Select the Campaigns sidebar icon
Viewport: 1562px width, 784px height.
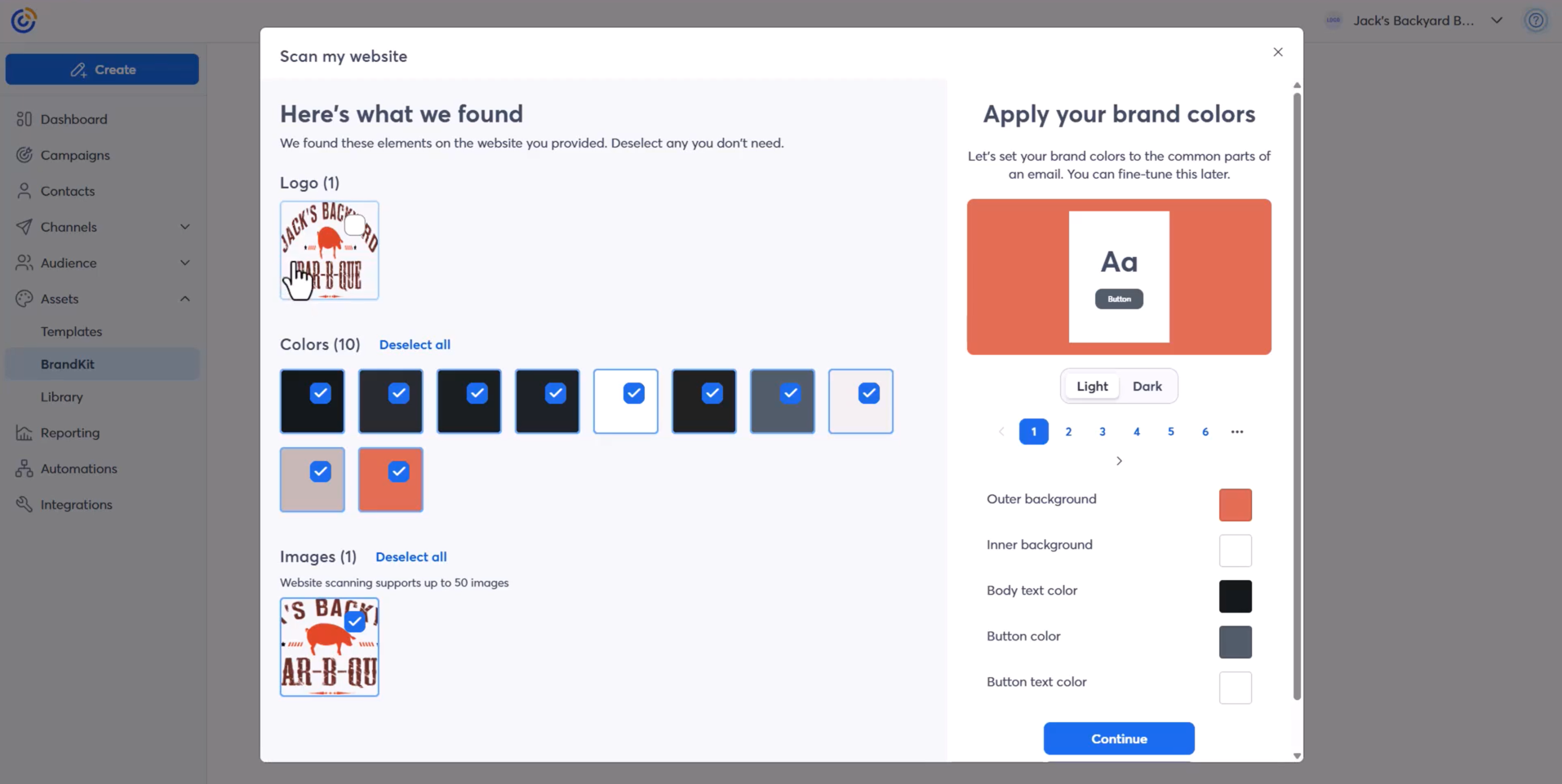[24, 154]
